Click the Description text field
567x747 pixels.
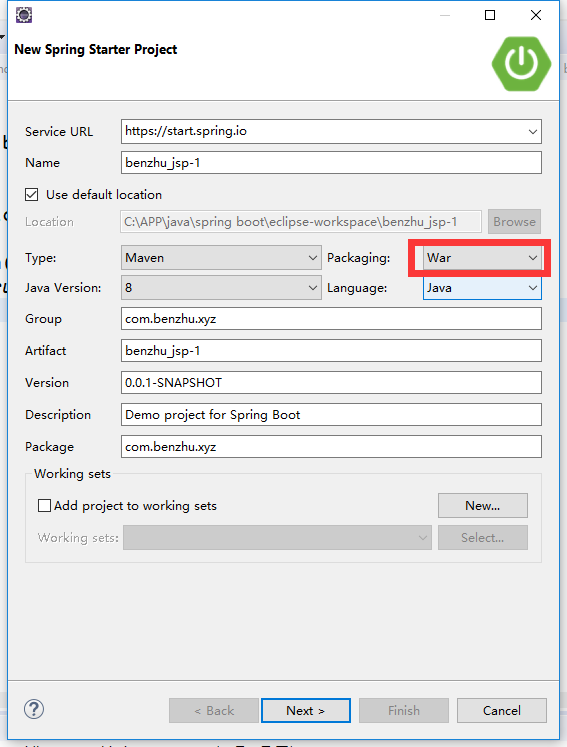[x=331, y=414]
